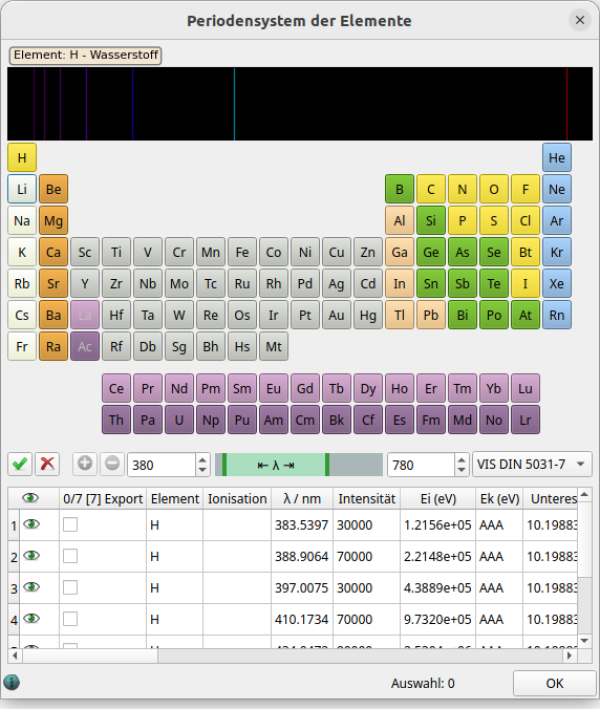Hide the 383.5397 nm line via its eye icon
This screenshot has height=709, width=600.
tap(31, 525)
